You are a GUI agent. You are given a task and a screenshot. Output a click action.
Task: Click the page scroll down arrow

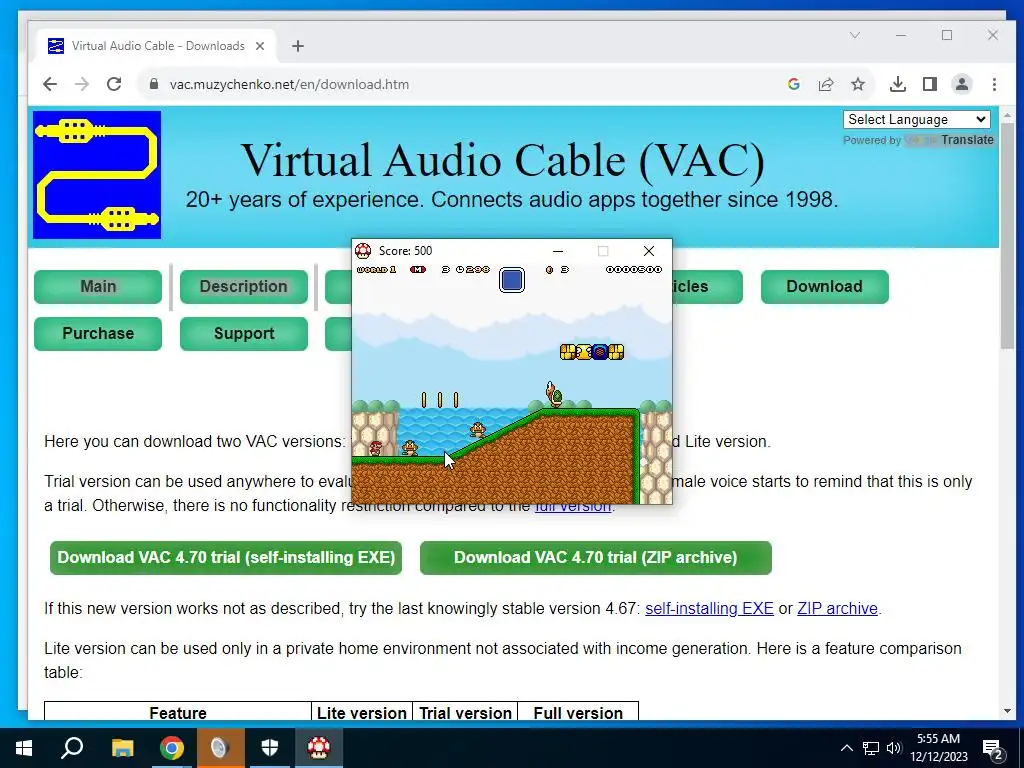(x=1007, y=711)
